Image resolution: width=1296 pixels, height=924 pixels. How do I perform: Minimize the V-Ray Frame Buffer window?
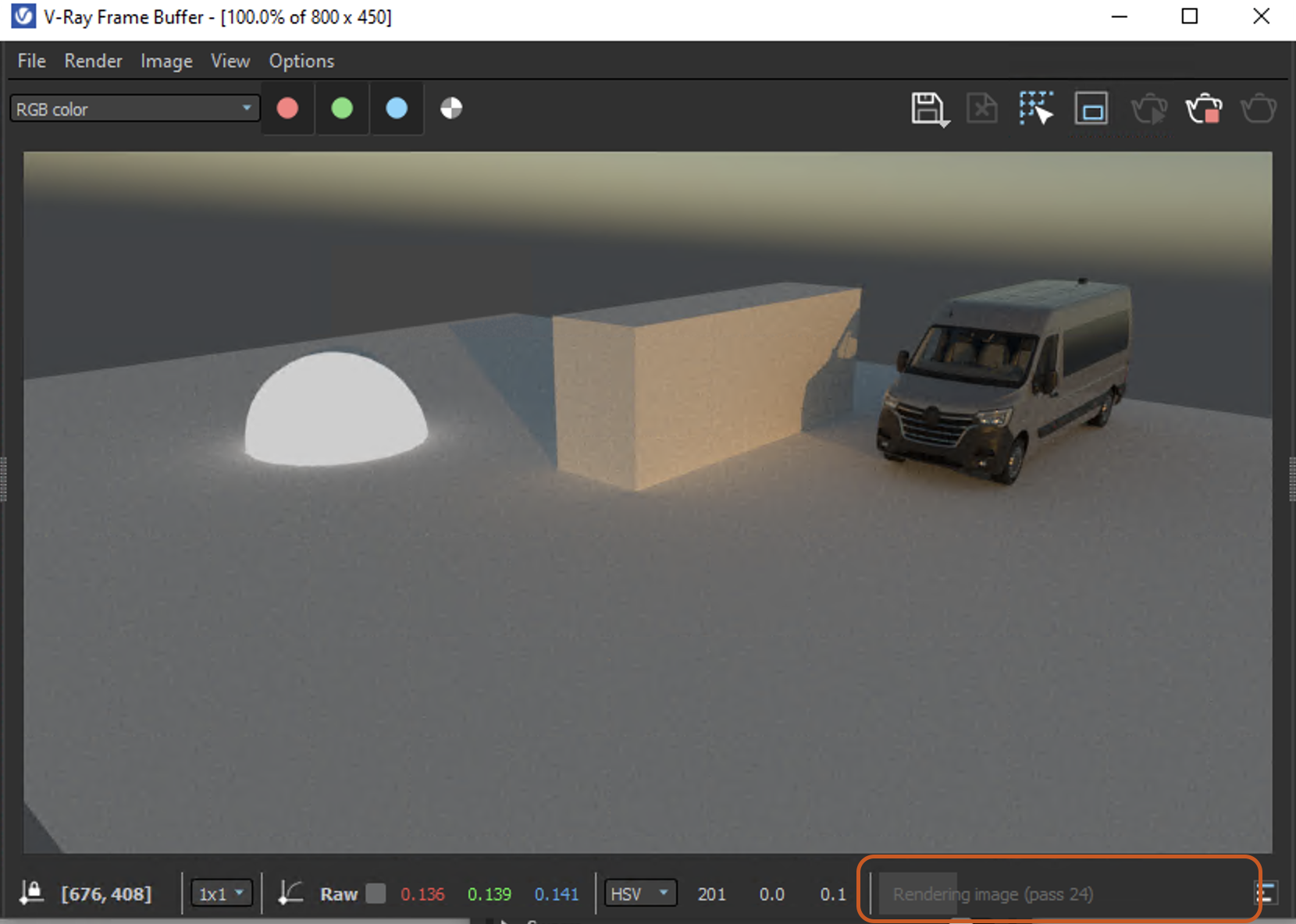click(1120, 16)
